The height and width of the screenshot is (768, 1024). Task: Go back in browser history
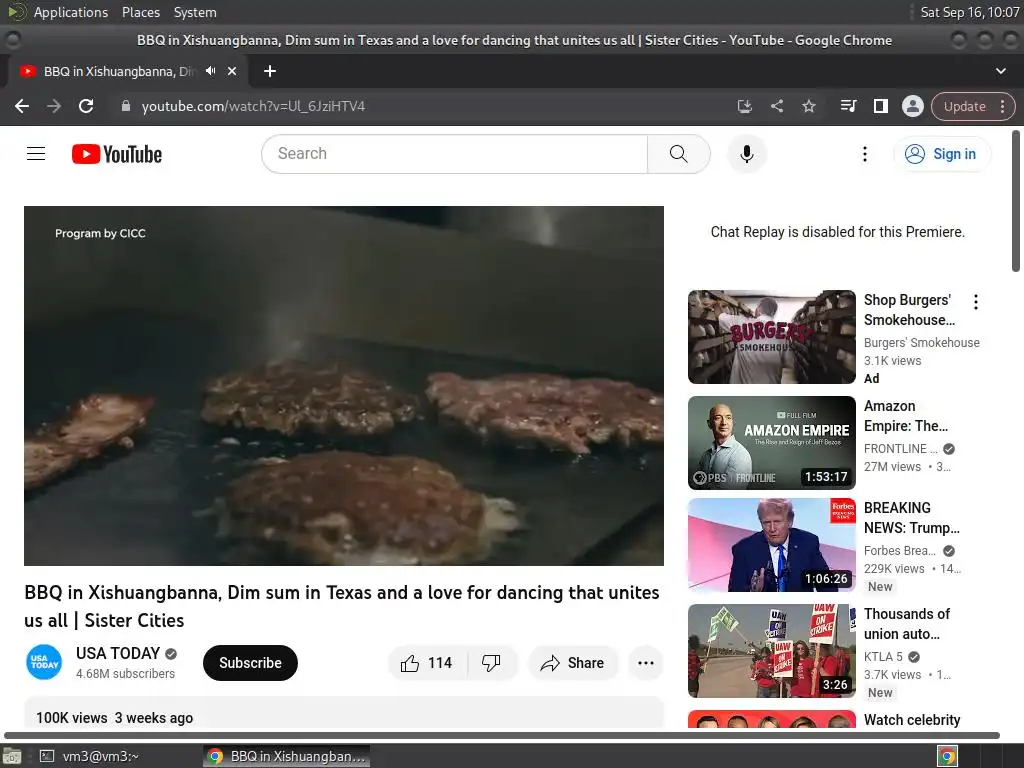tap(22, 106)
